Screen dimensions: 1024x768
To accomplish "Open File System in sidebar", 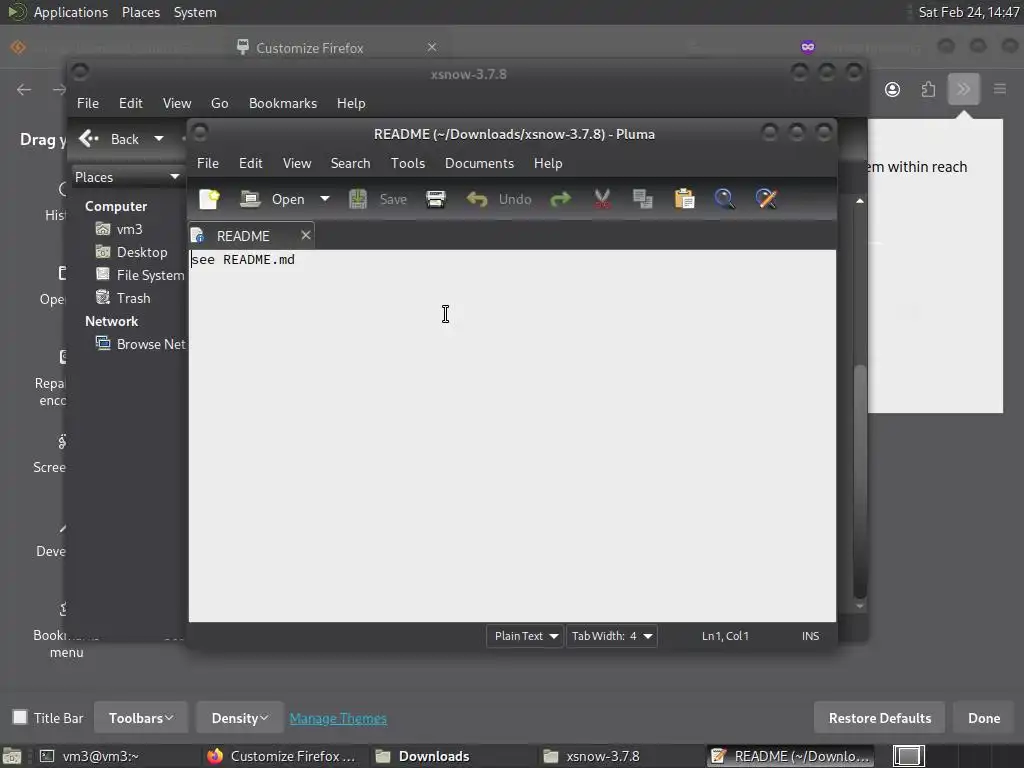I will coord(140,275).
